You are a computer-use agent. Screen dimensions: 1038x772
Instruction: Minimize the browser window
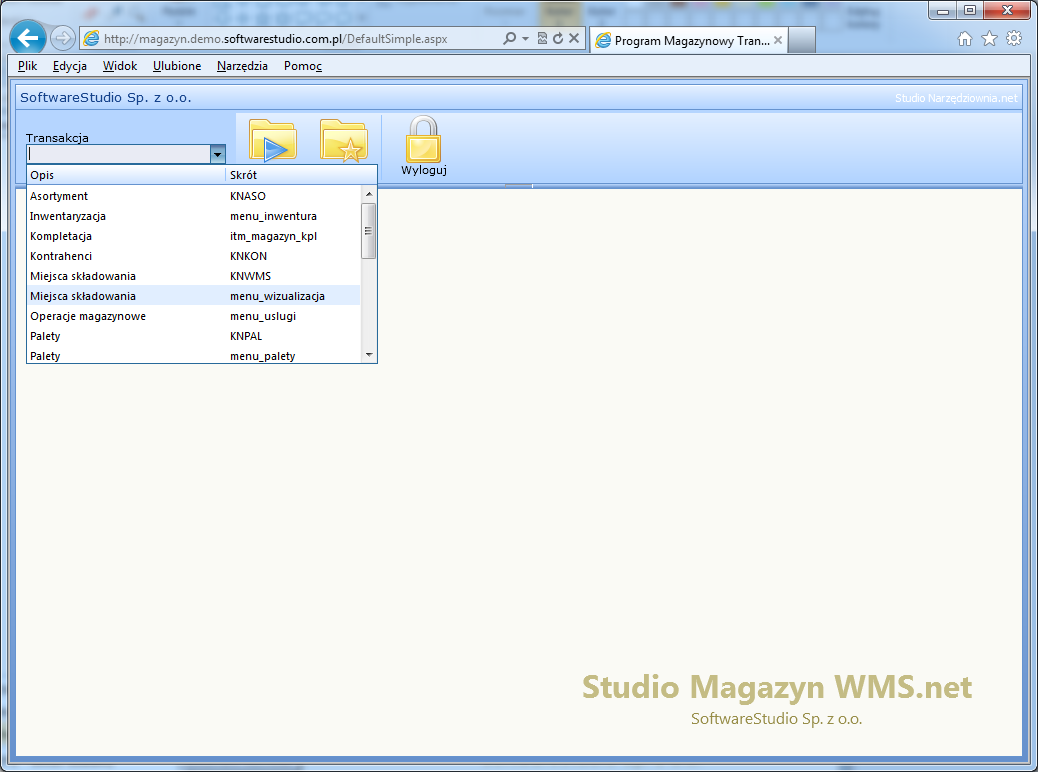(x=943, y=10)
